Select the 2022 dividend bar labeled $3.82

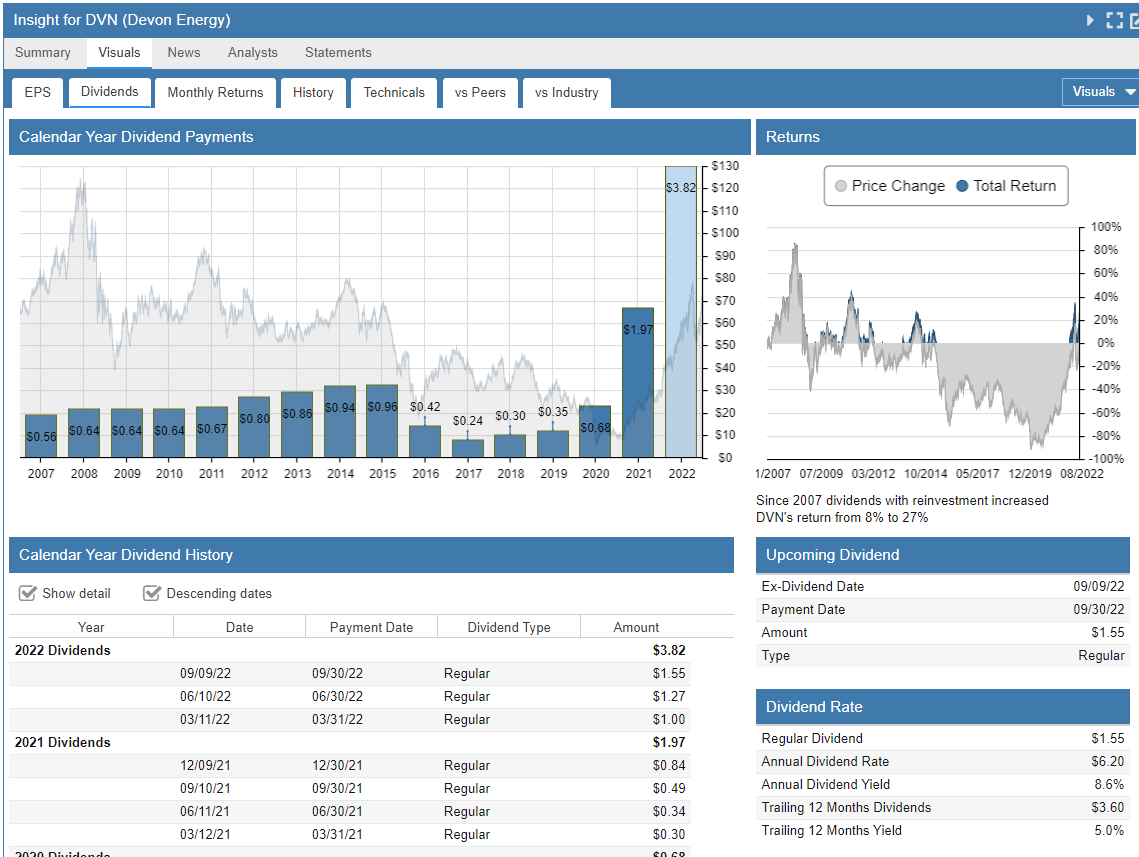click(x=681, y=312)
